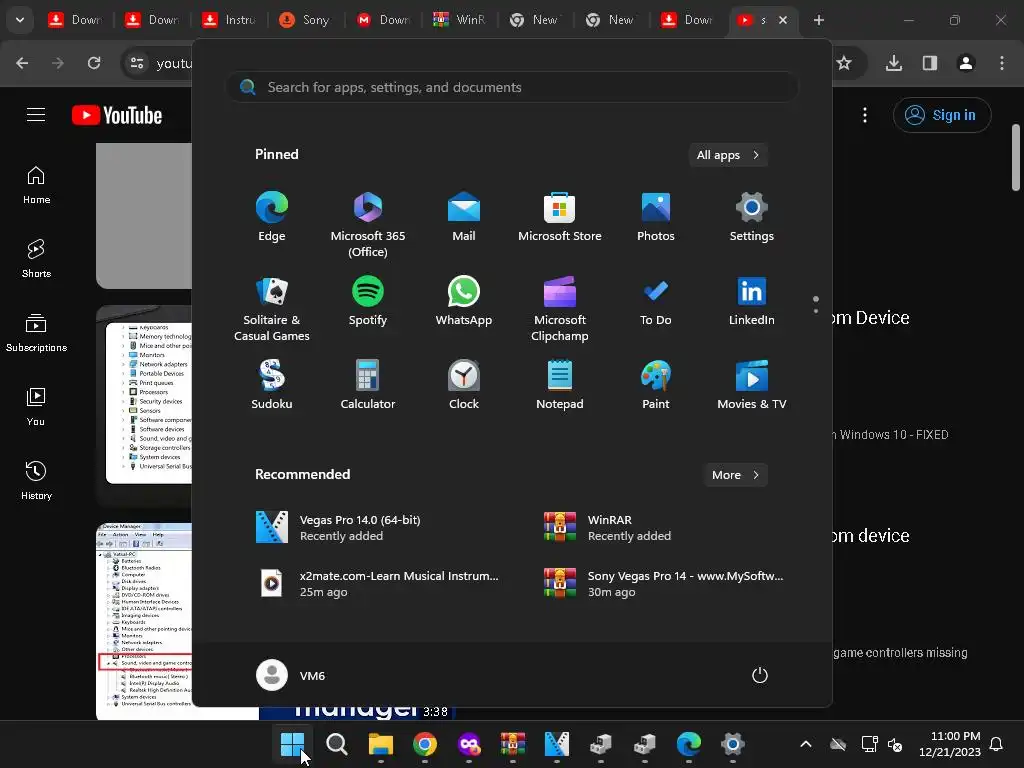Click the YouTube page scrollbar
This screenshot has width=1024, height=768.
click(x=1016, y=157)
